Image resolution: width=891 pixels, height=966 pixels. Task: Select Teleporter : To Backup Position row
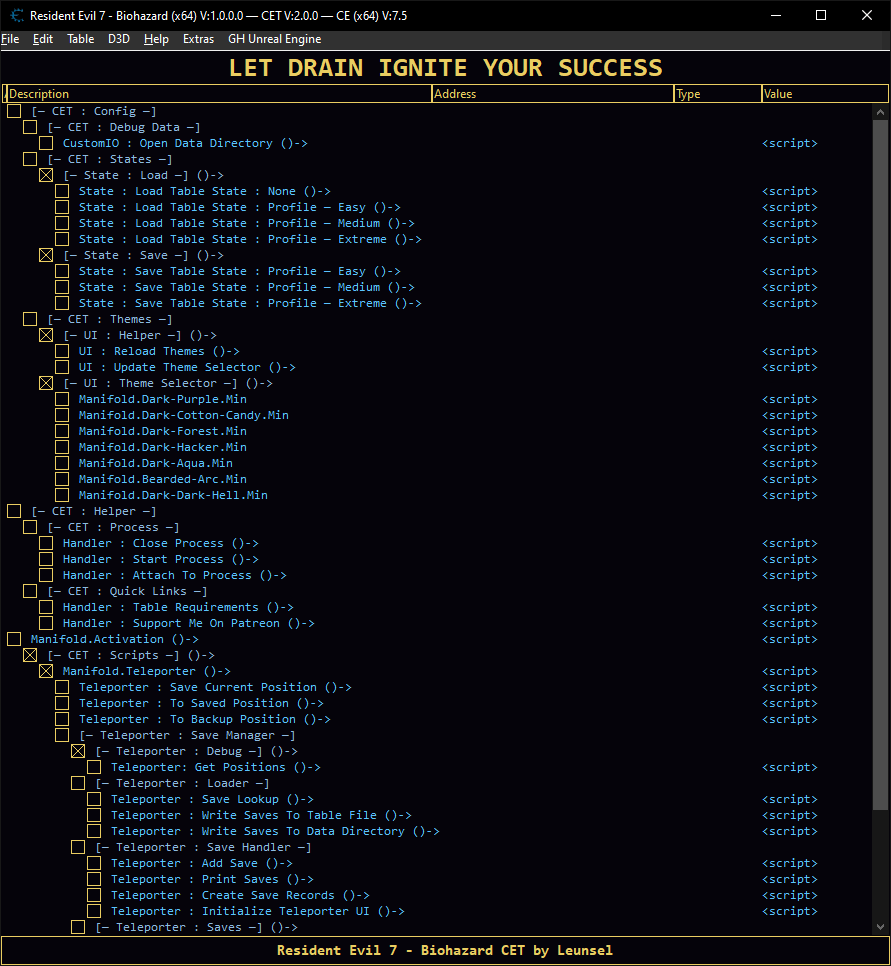coord(205,719)
